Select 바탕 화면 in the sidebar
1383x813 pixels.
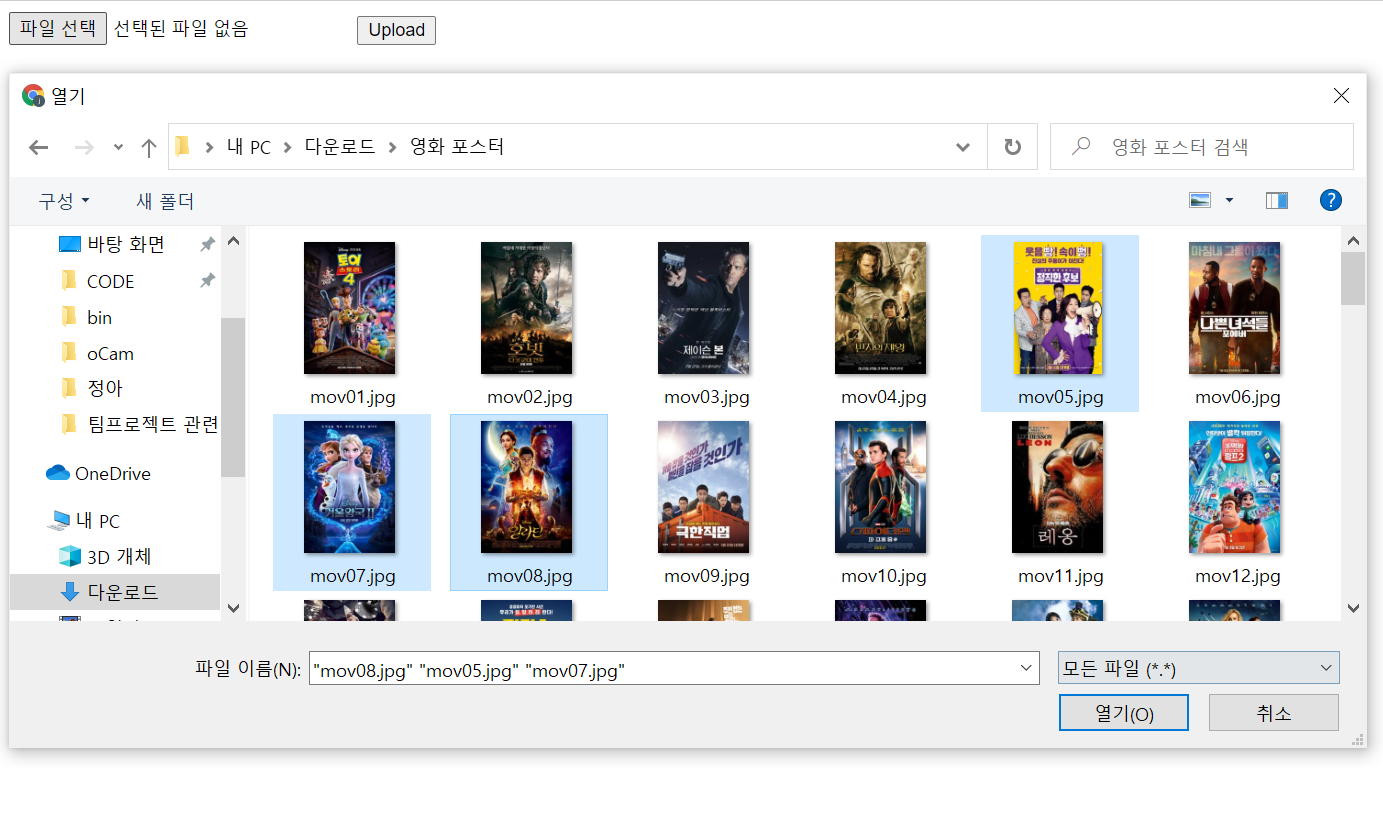point(126,244)
